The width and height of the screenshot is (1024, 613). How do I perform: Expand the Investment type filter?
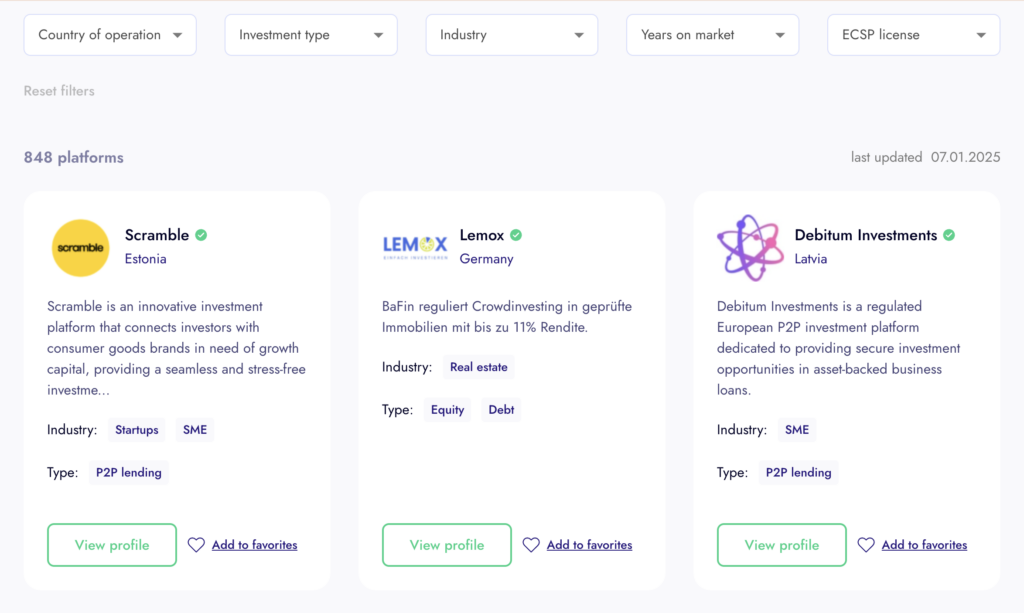pos(311,35)
